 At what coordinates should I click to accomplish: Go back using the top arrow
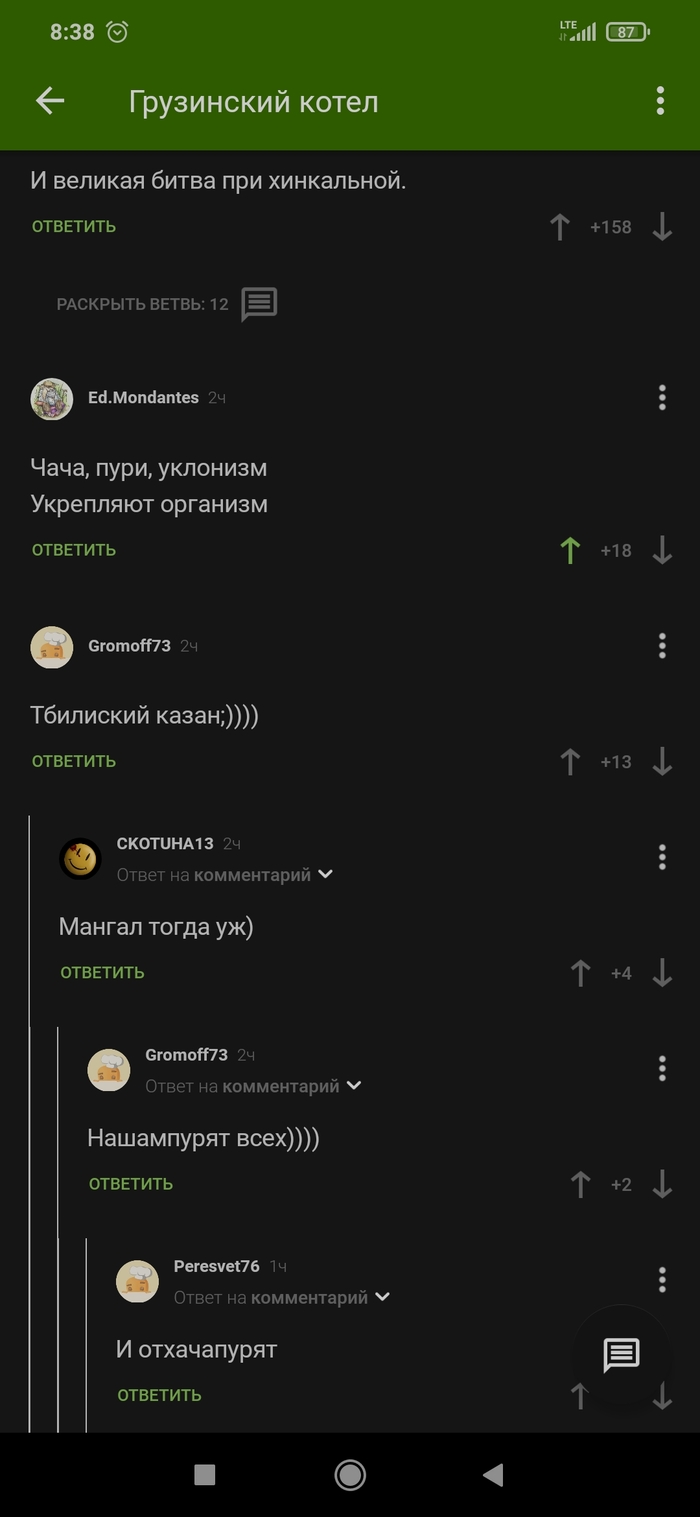50,101
